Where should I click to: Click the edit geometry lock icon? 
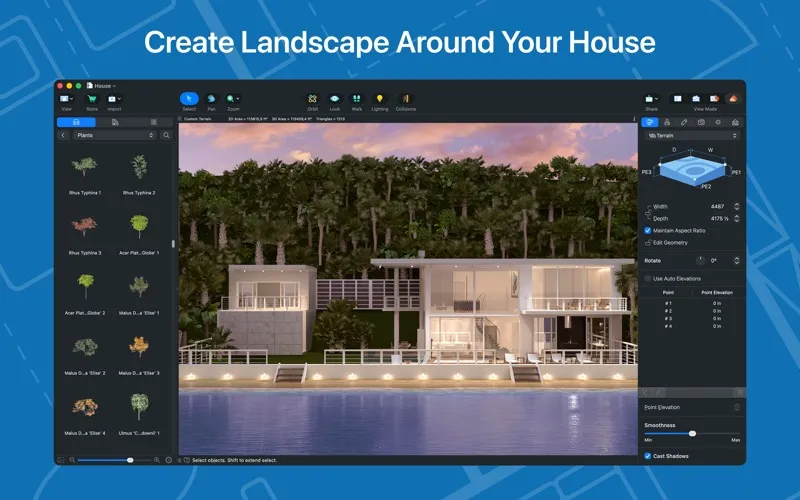click(x=648, y=243)
